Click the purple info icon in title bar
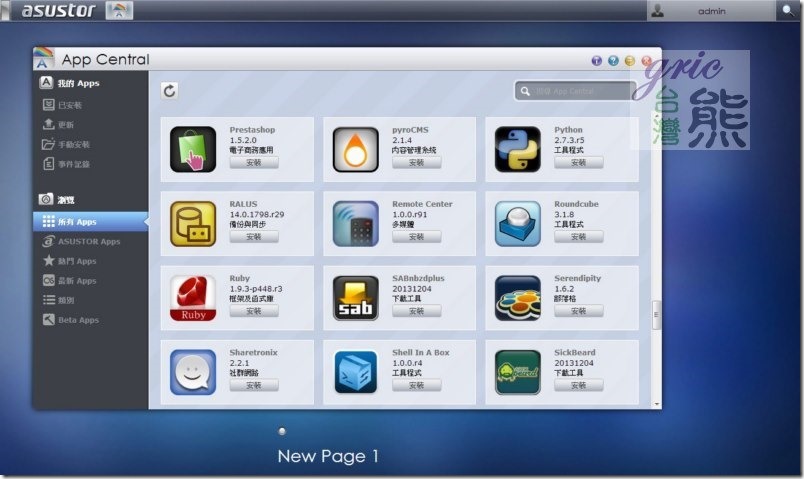Screen dimensions: 804x479 (x=596, y=61)
